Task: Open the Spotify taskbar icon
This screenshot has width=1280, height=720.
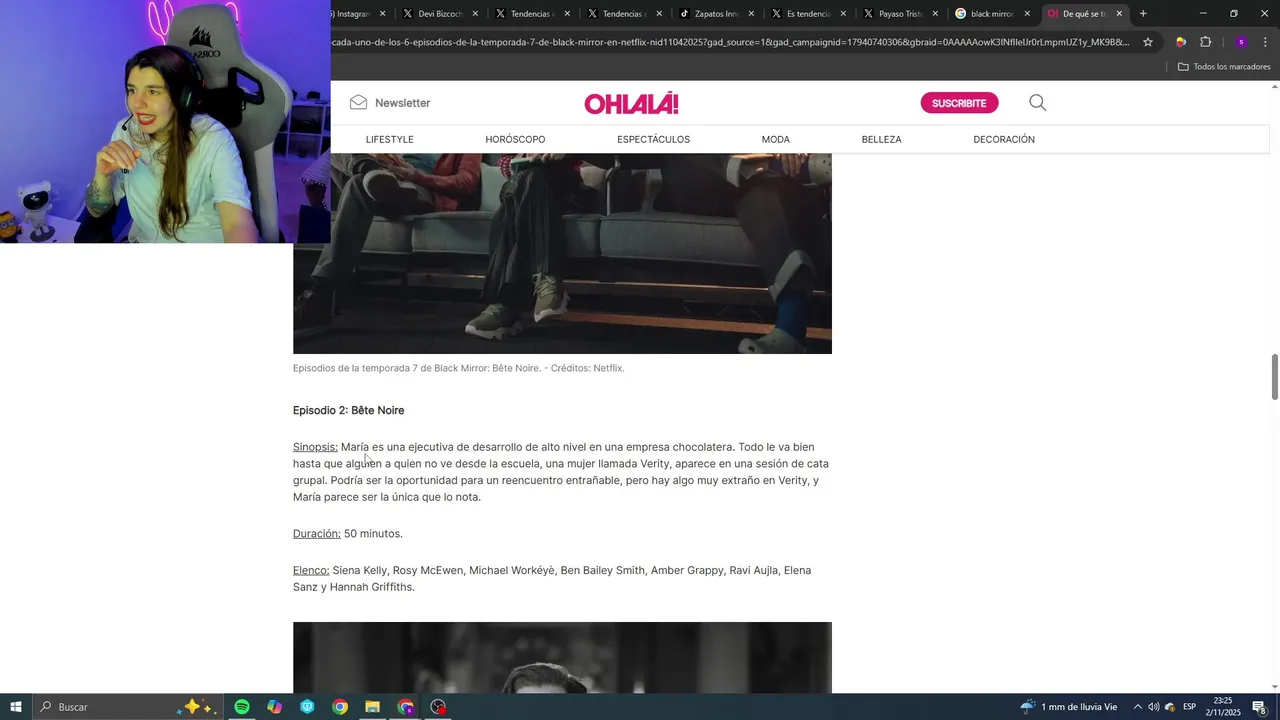Action: coord(242,707)
